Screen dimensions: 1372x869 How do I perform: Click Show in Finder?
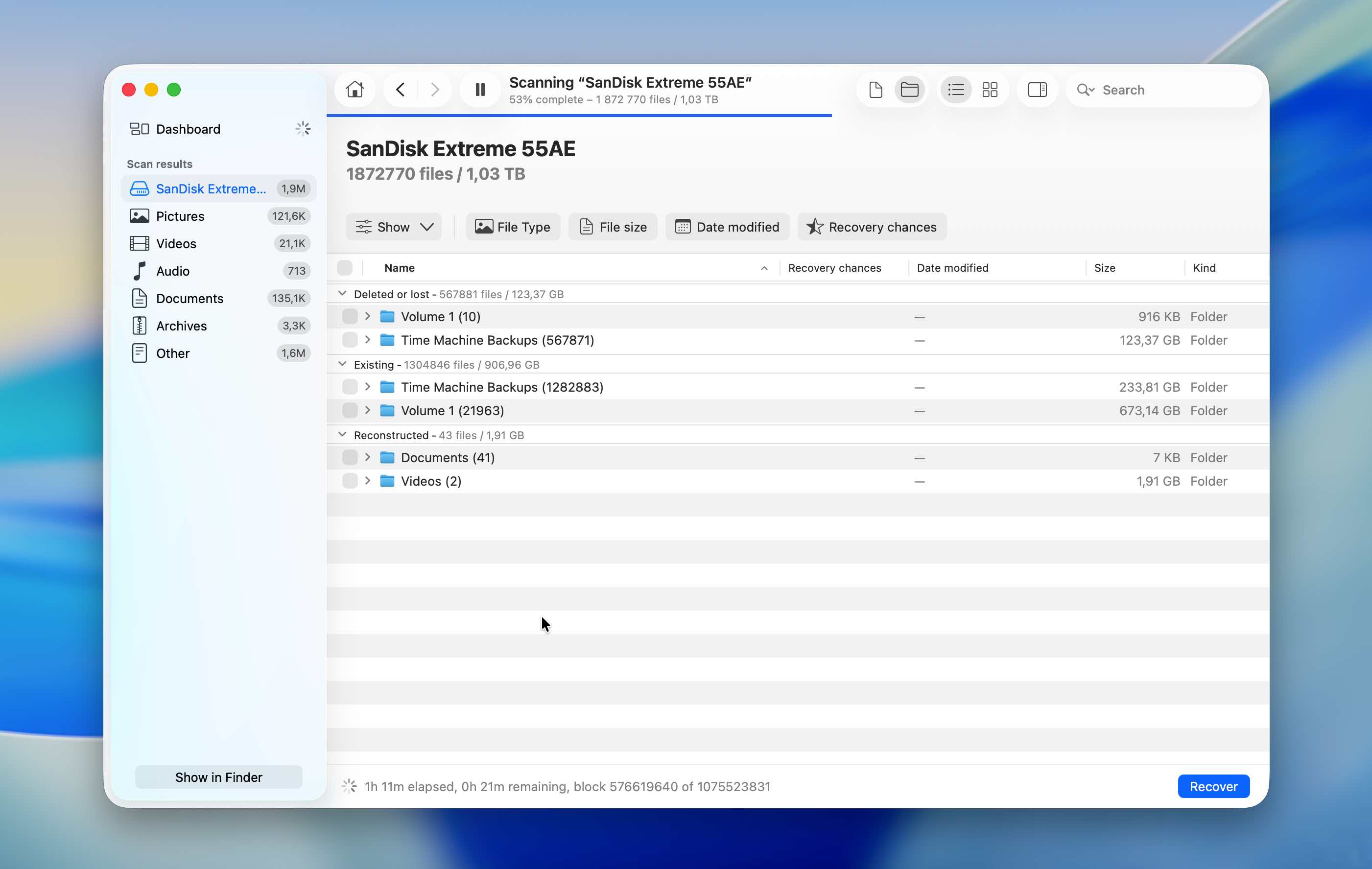click(218, 776)
